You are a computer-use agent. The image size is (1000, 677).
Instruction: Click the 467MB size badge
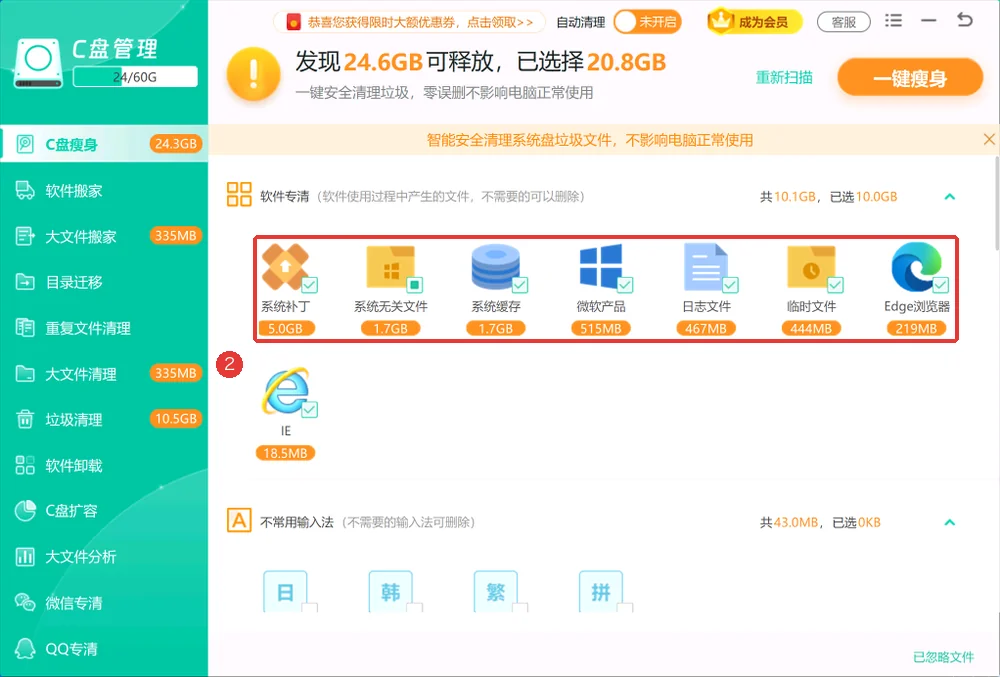pos(706,328)
